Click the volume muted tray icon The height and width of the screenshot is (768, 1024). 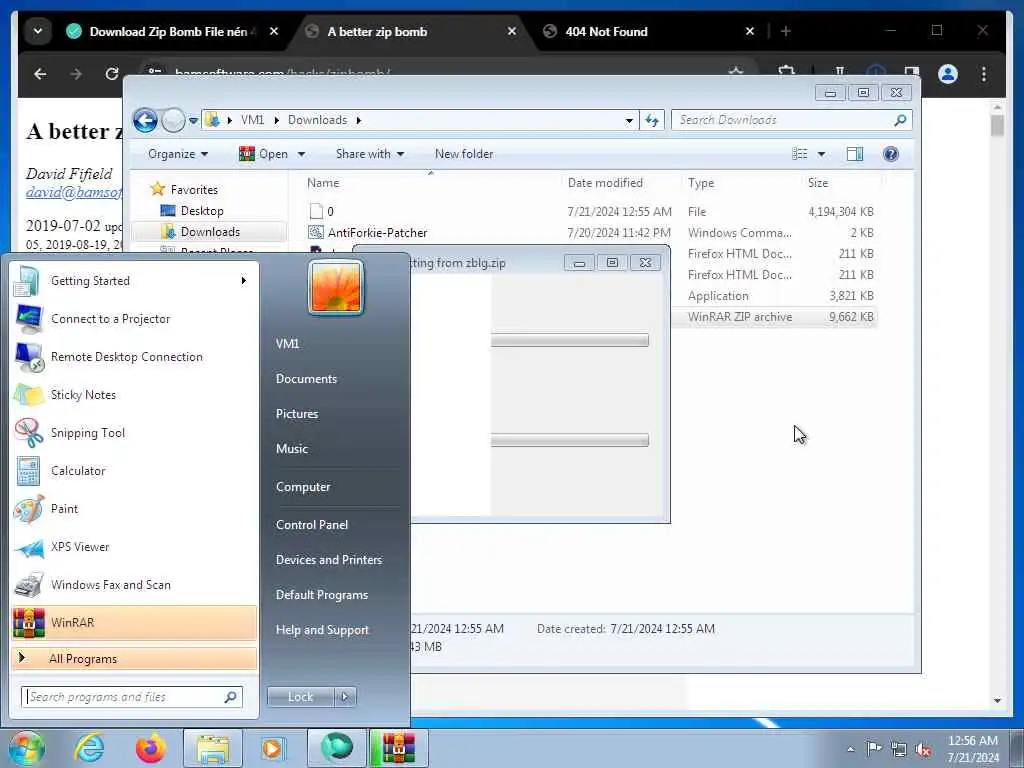pos(923,750)
